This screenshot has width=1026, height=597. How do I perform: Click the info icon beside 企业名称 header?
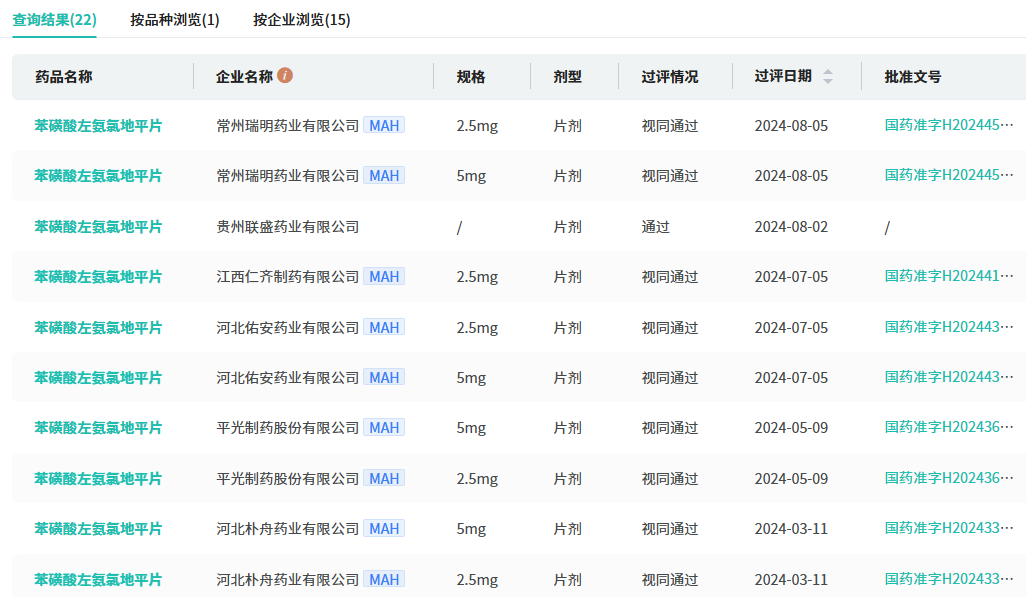(285, 75)
